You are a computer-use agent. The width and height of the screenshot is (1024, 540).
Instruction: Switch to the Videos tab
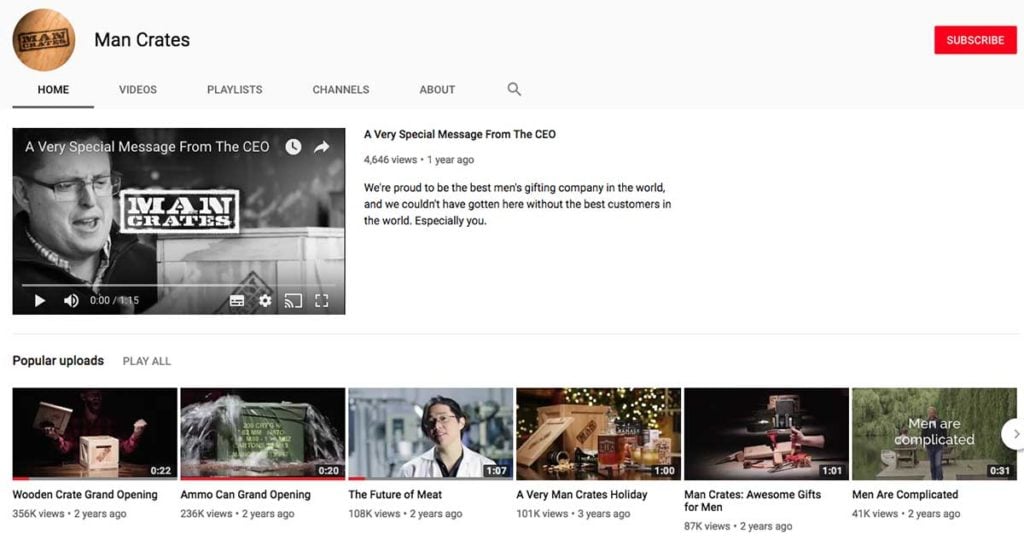[x=138, y=89]
